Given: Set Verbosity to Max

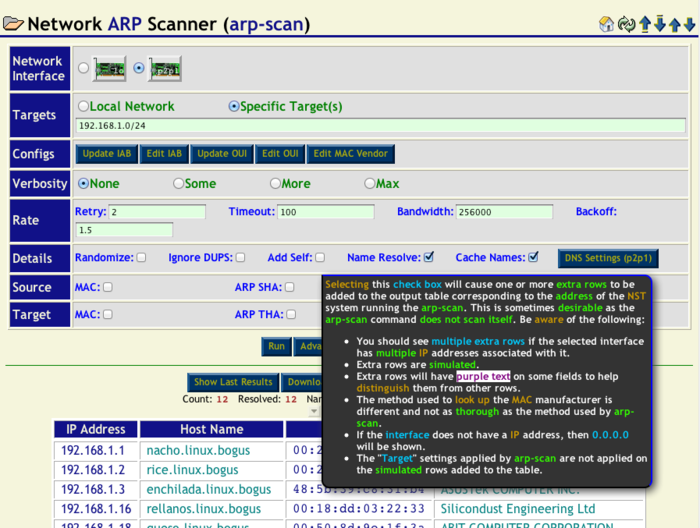Looking at the screenshot, I should [369, 183].
